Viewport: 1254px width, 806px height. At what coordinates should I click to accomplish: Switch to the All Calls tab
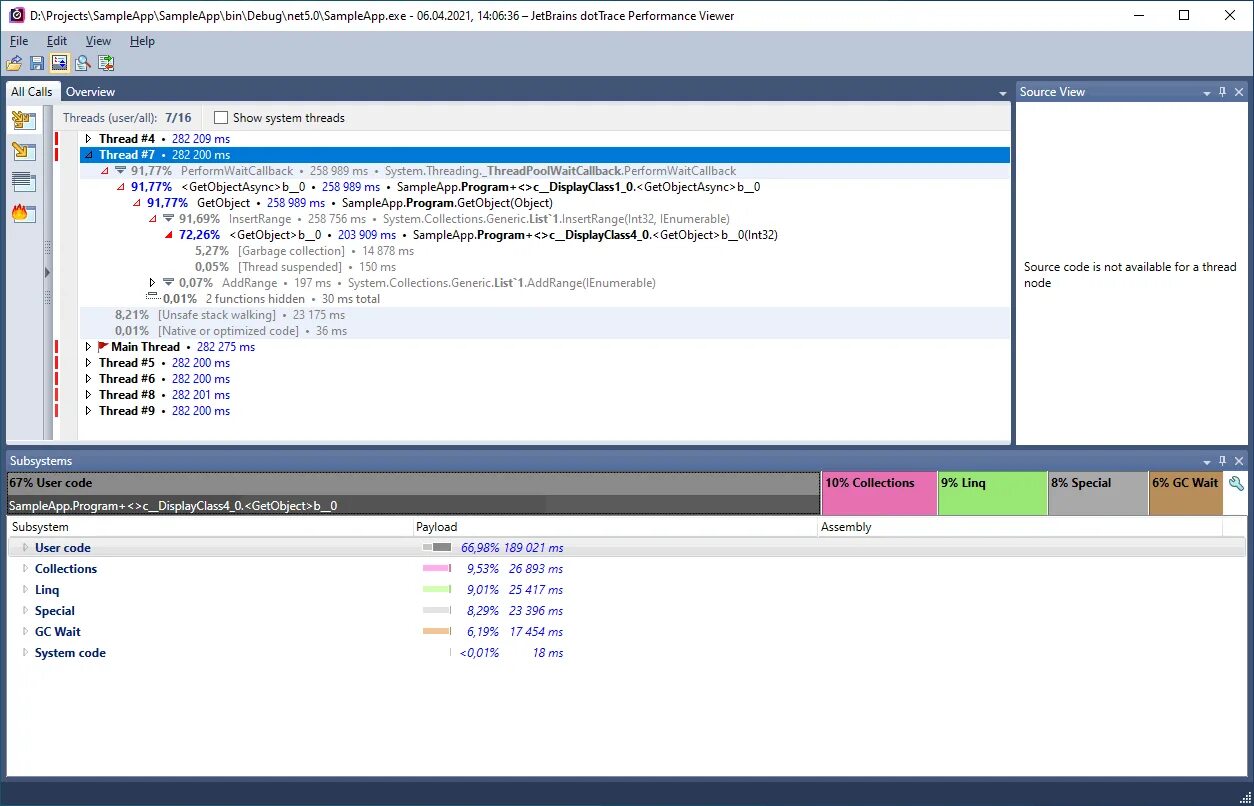pos(32,92)
